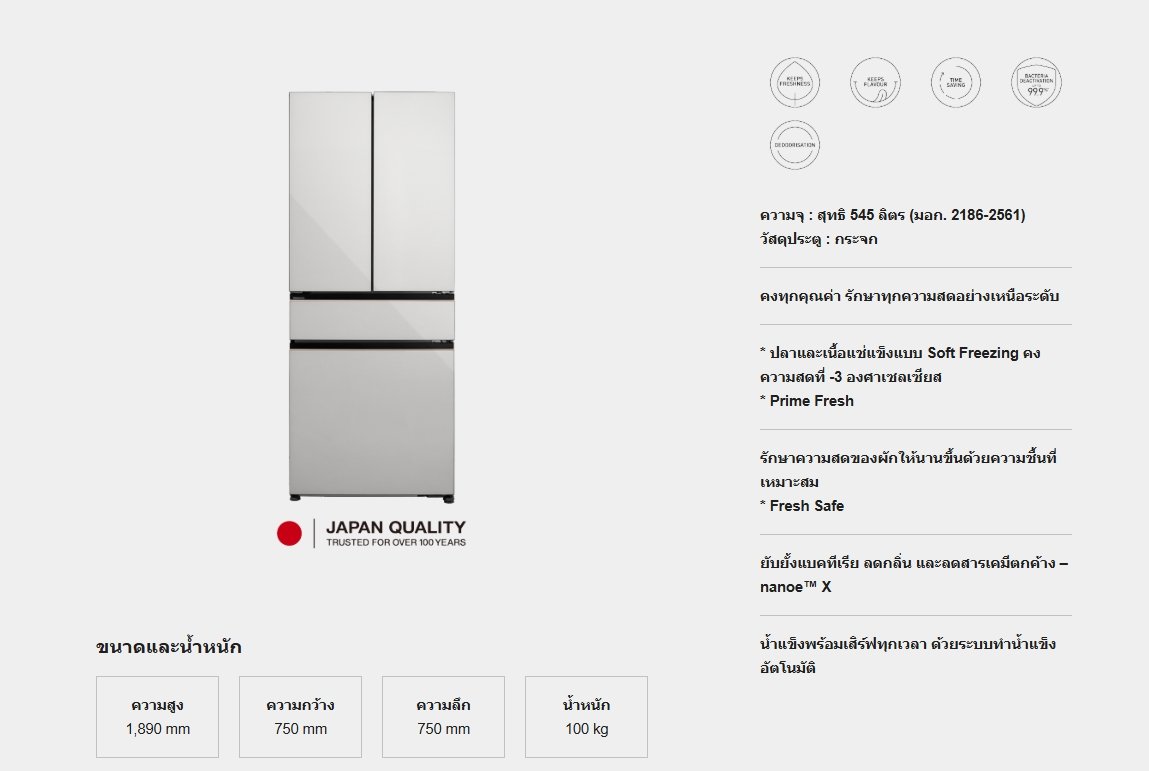Click the Keeps Flavour feature icon

[x=875, y=83]
